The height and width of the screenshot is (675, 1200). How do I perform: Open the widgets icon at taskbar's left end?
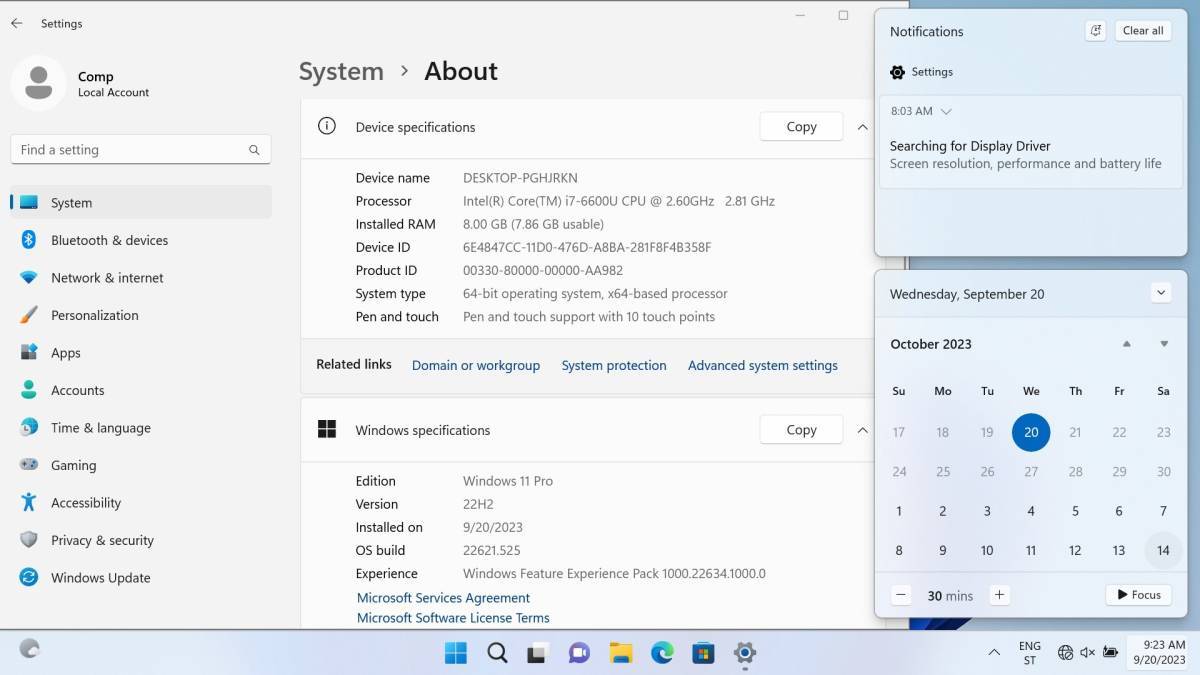[x=30, y=649]
